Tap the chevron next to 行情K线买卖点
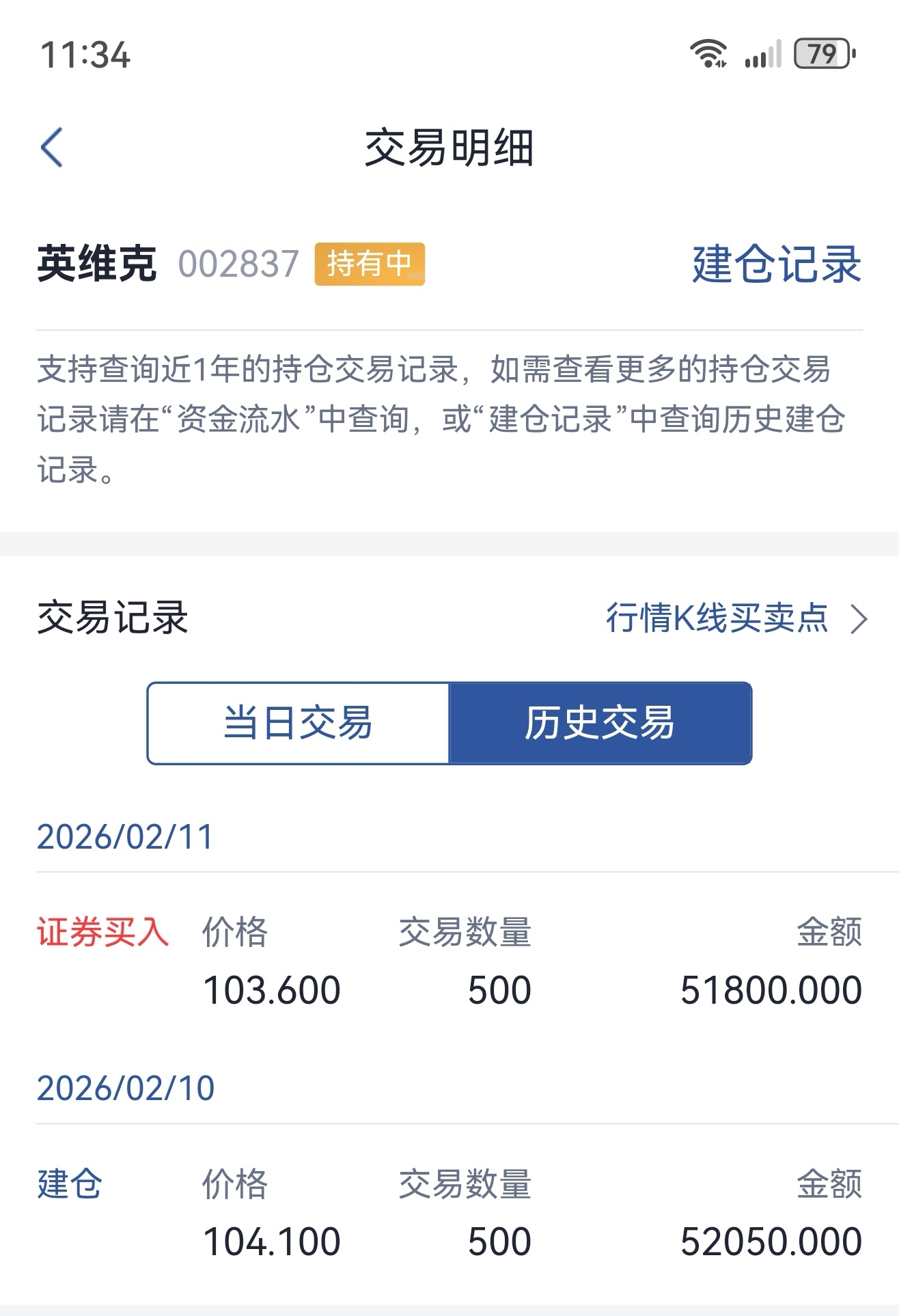Image resolution: width=899 pixels, height=1316 pixels. pos(858,619)
